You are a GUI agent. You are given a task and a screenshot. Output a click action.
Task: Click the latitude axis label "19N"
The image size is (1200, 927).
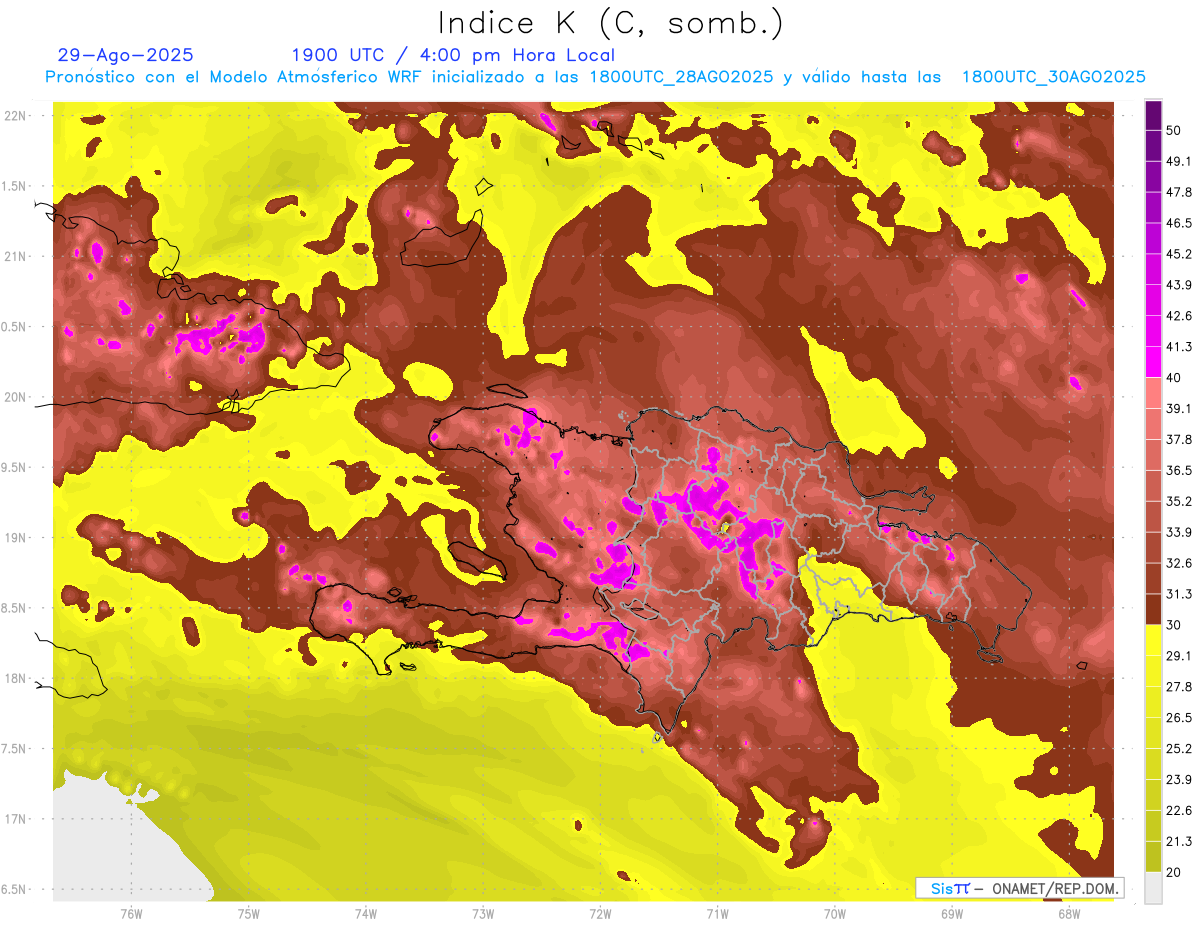pos(15,538)
